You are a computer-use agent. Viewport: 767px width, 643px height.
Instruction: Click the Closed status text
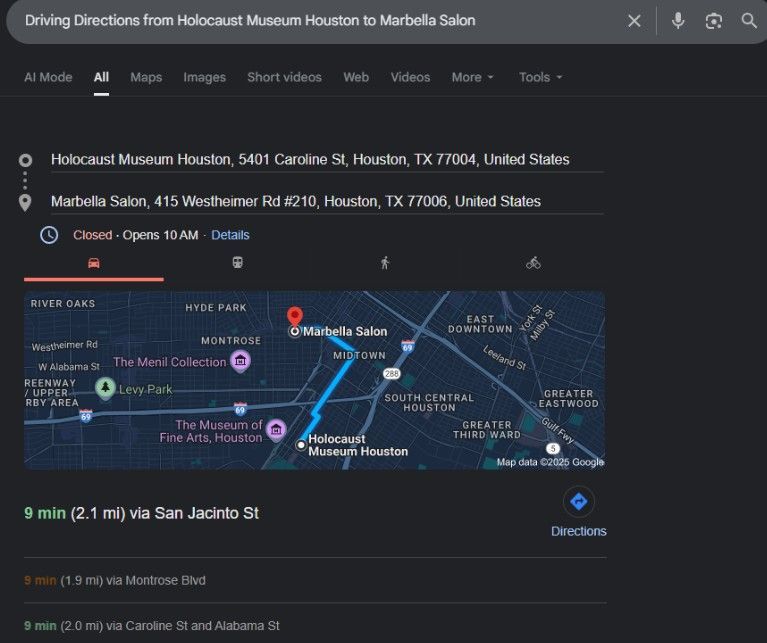92,235
